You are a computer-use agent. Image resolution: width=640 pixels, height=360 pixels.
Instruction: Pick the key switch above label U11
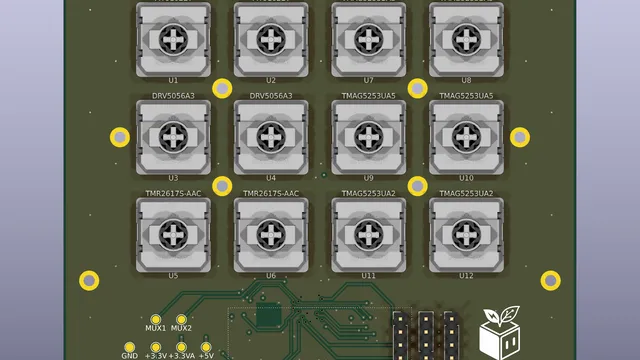coord(369,235)
